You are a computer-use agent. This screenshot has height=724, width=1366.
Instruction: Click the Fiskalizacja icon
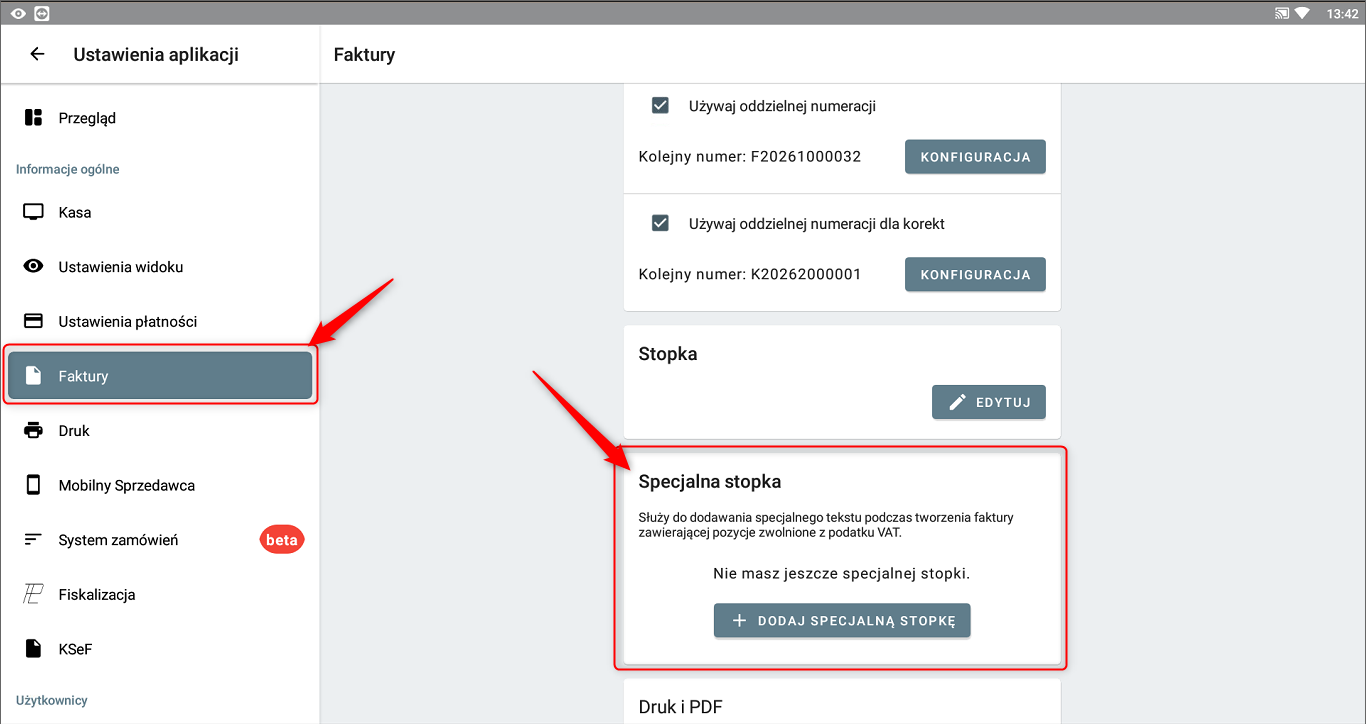pyautogui.click(x=33, y=594)
